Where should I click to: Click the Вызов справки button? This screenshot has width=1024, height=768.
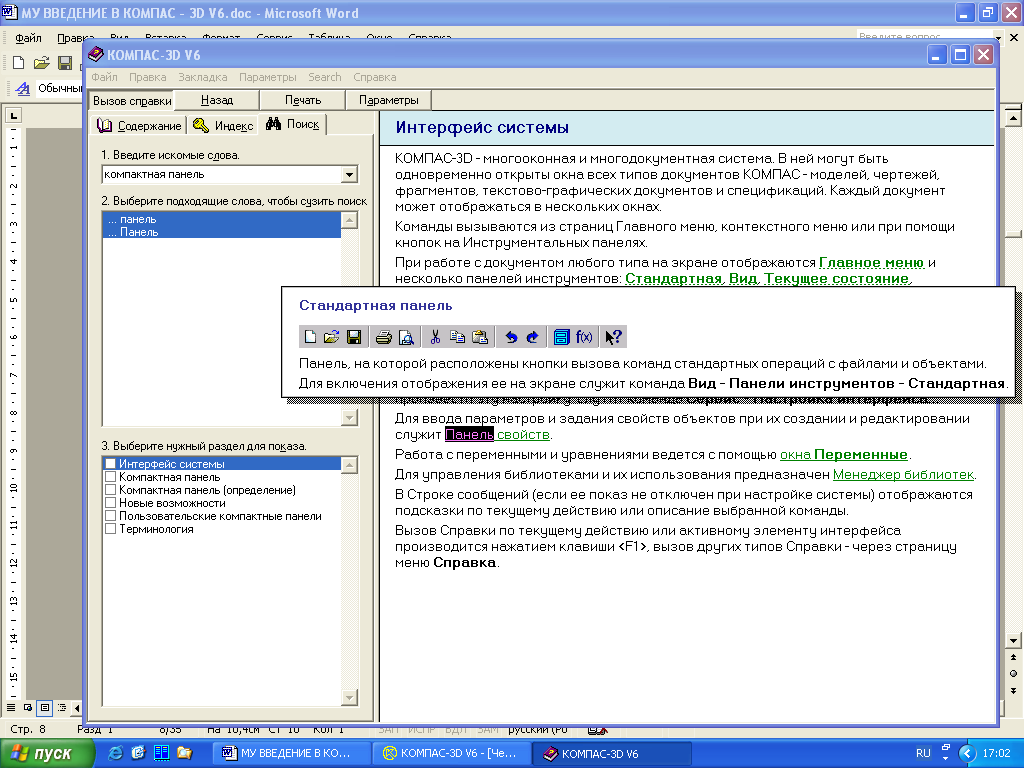[132, 101]
